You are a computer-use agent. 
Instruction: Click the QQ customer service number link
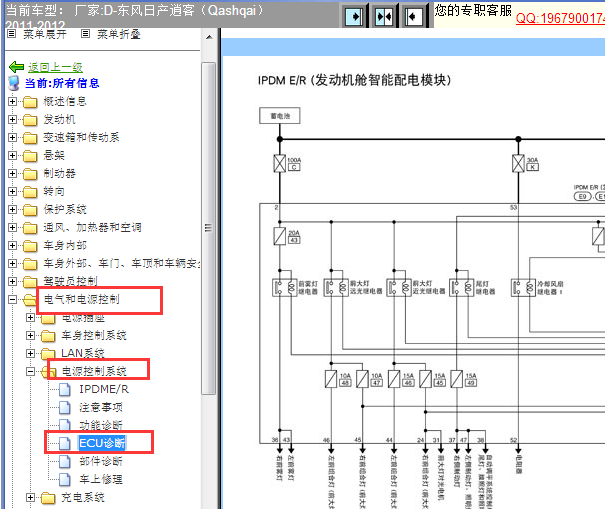[x=560, y=18]
